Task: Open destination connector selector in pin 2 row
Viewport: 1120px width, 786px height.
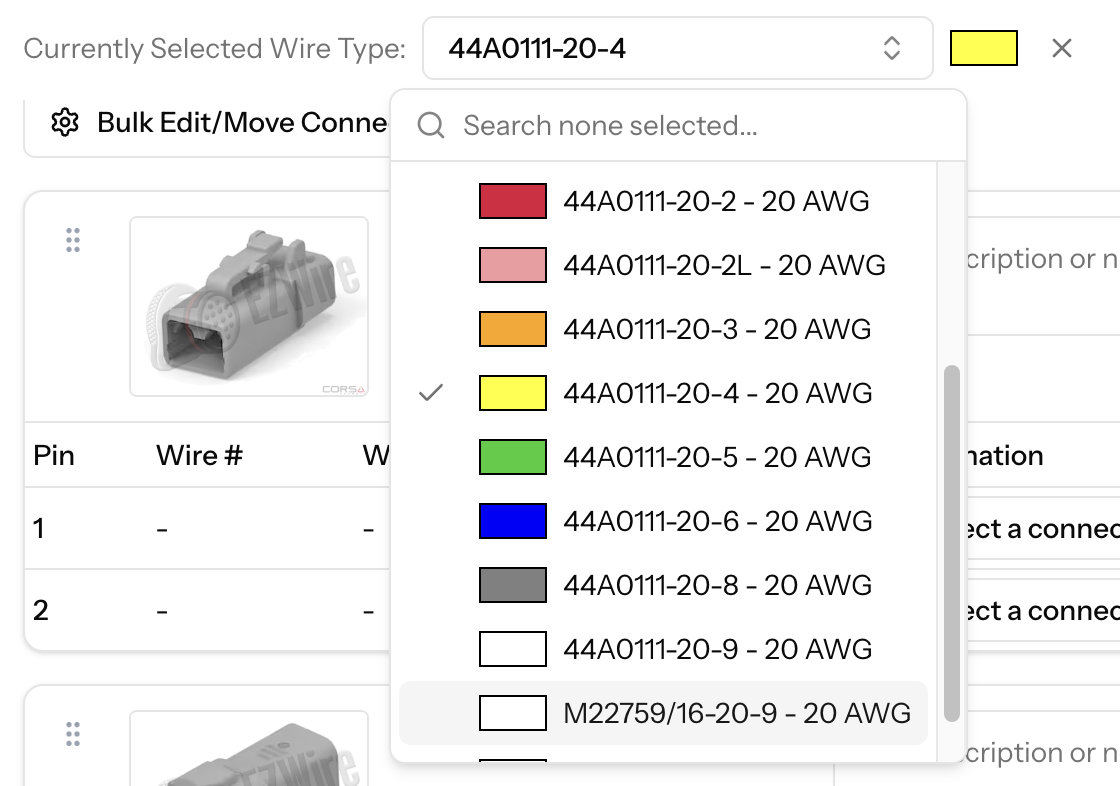Action: (1044, 611)
